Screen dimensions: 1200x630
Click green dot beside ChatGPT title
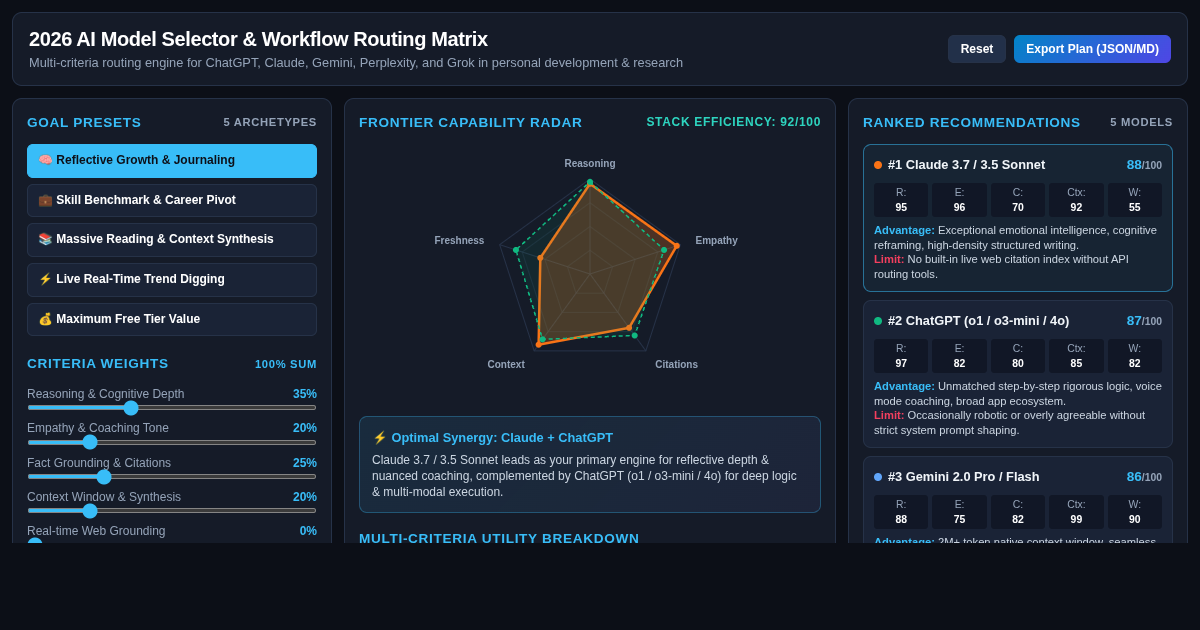click(878, 321)
